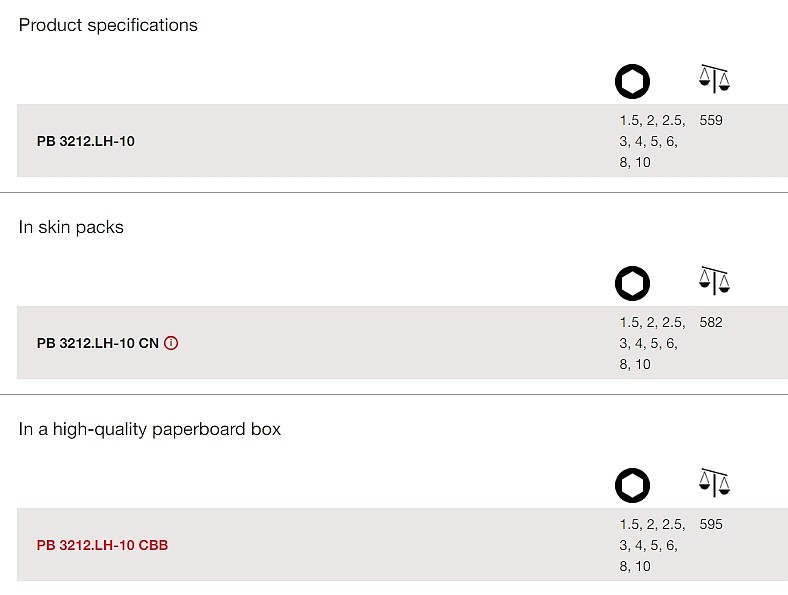This screenshot has height=595, width=788.
Task: Click the weight scale icon in skin packs section
Action: 714,280
